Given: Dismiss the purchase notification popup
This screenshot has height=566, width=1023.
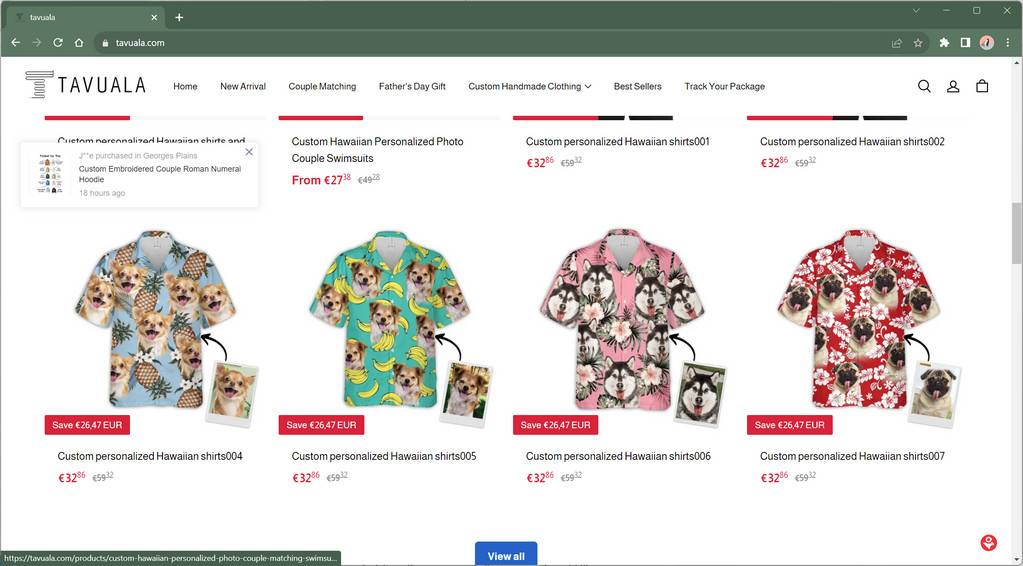Looking at the screenshot, I should tap(249, 152).
